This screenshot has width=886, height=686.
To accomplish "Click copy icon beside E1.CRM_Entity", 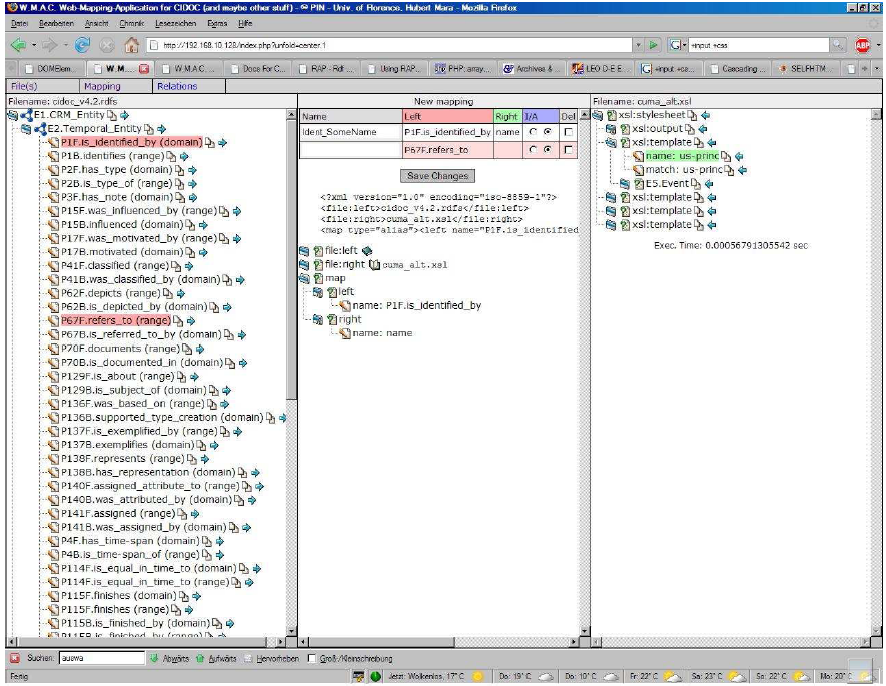I will [x=112, y=115].
